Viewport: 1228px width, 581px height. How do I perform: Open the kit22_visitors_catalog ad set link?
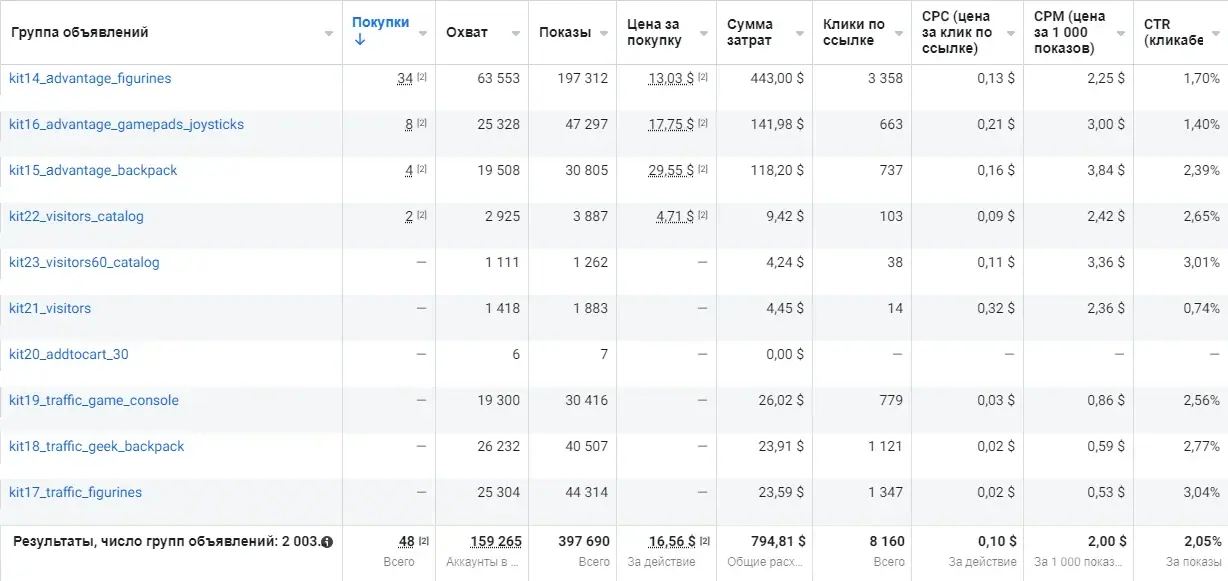click(76, 216)
